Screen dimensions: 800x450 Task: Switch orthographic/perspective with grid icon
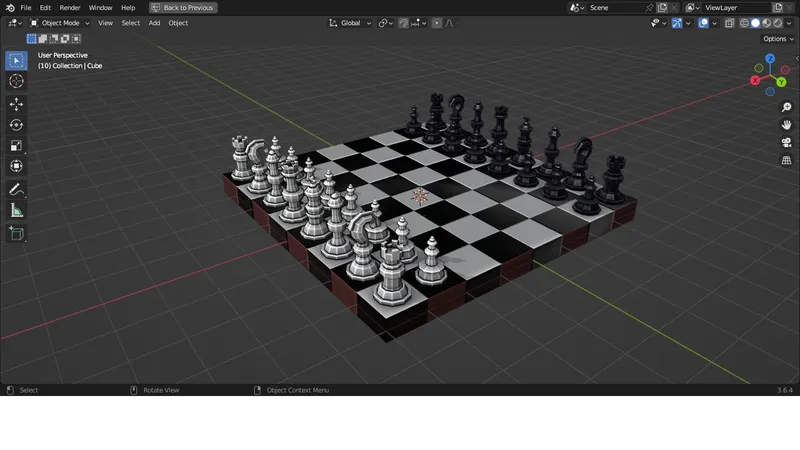786,161
